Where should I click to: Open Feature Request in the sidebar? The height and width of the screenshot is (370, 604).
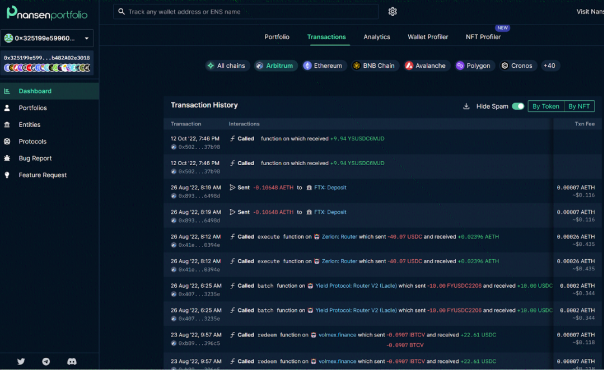49,175
